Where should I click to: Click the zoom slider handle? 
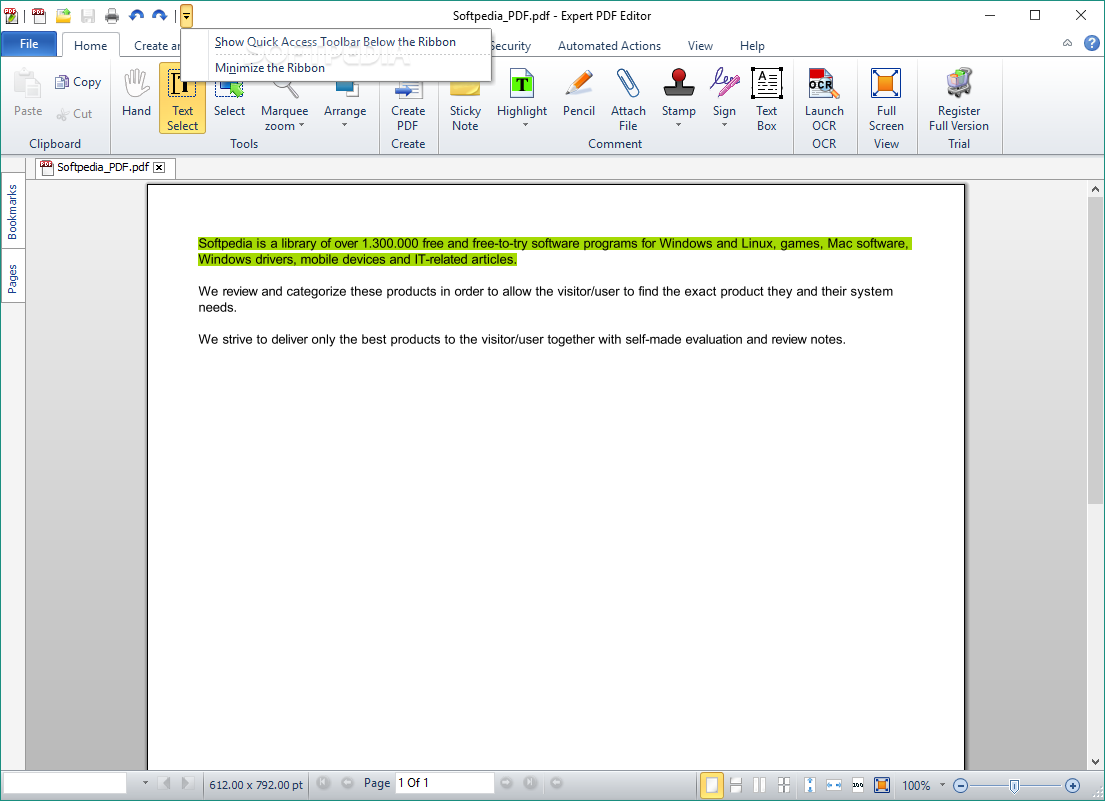[1014, 786]
